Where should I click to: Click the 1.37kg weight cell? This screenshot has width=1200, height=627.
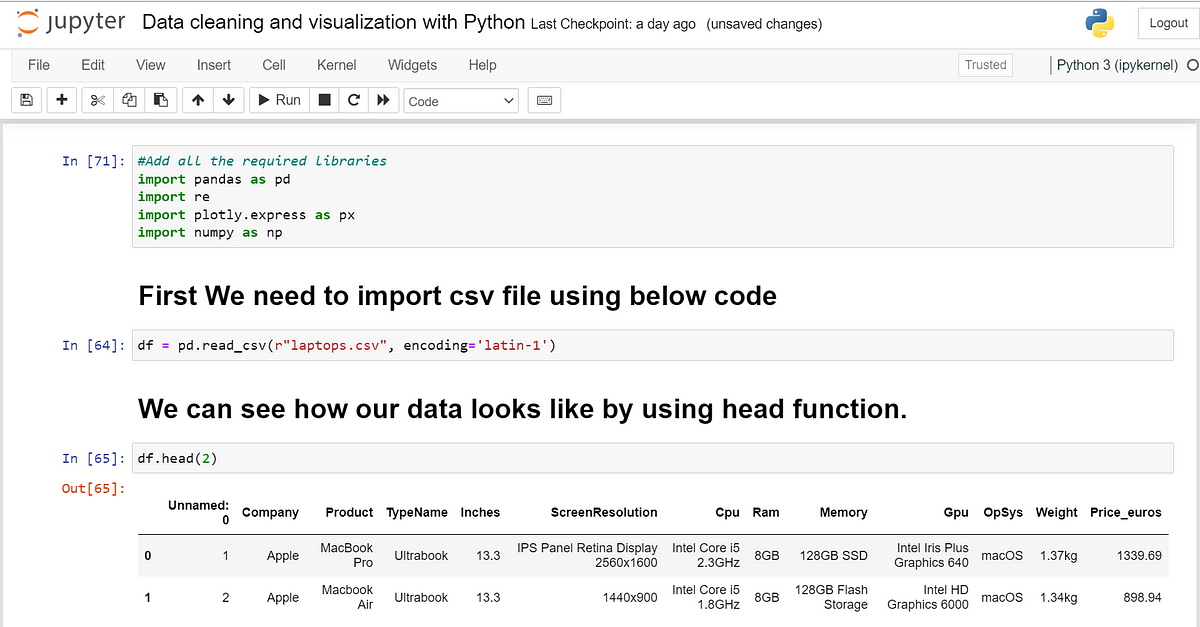tap(1058, 555)
